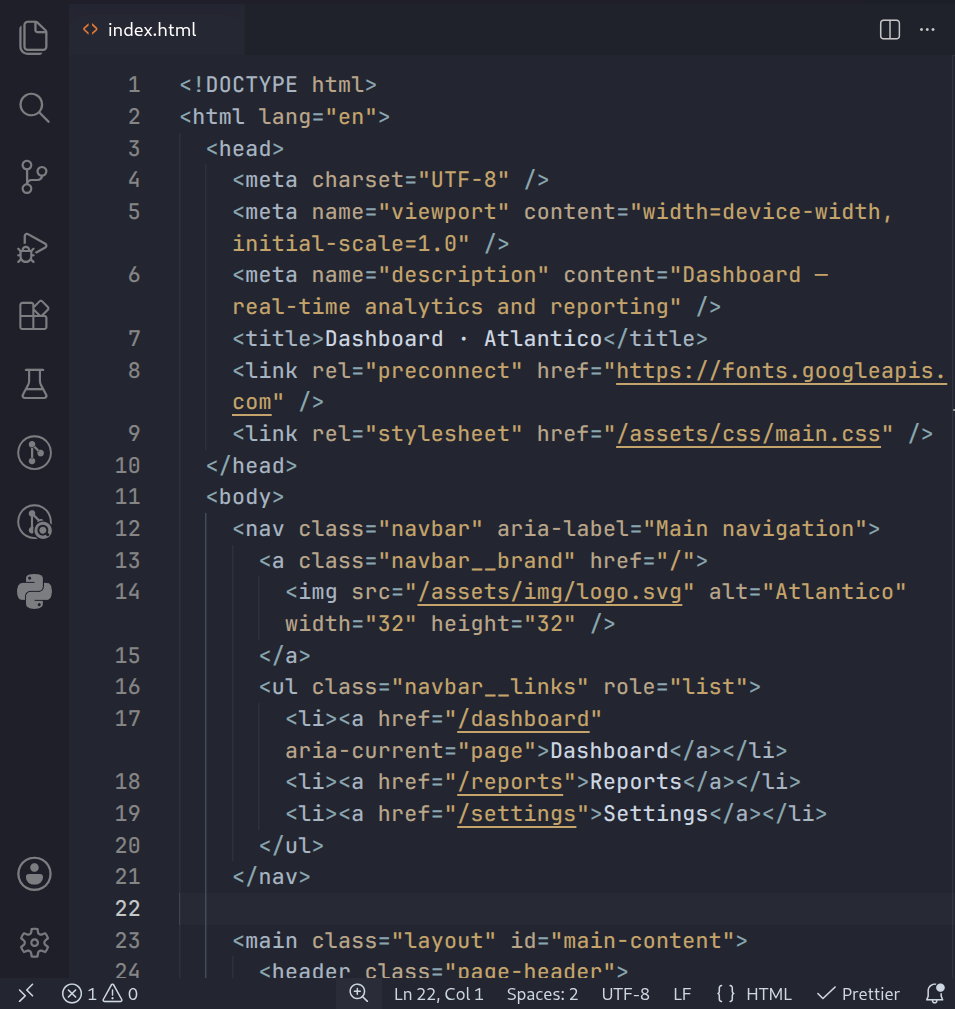Open the Python extension view
The image size is (955, 1009).
tap(34, 591)
